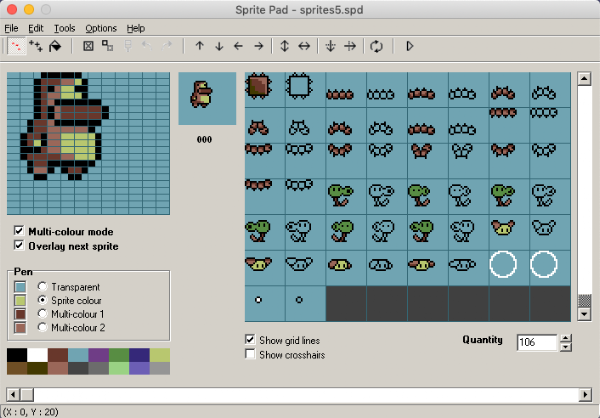600x418 pixels.
Task: Pick purple from the colour palette
Action: point(99,355)
